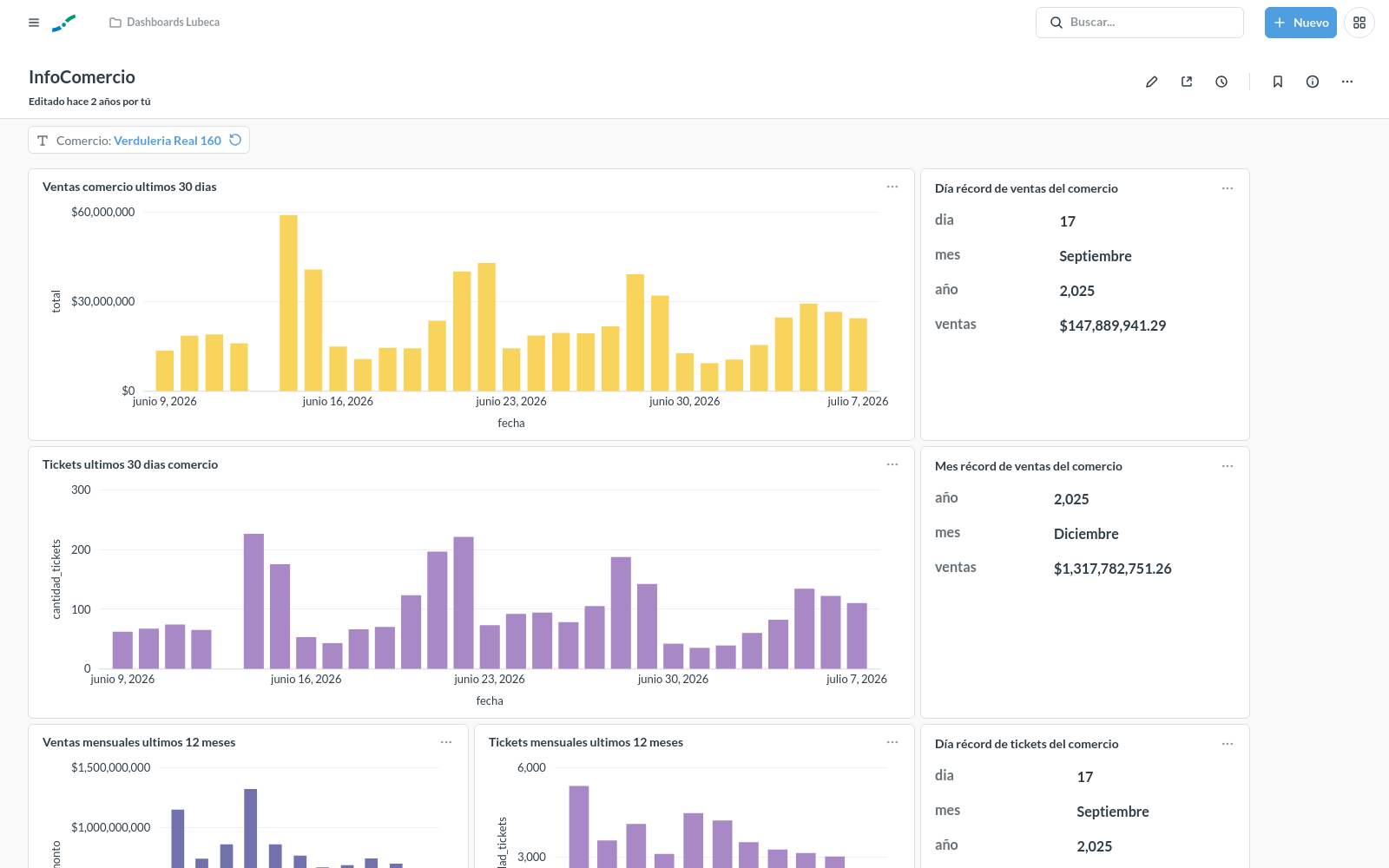The image size is (1389, 868).
Task: Open menu on Ventas comercio ultimos 30 dias card
Action: pyautogui.click(x=892, y=187)
